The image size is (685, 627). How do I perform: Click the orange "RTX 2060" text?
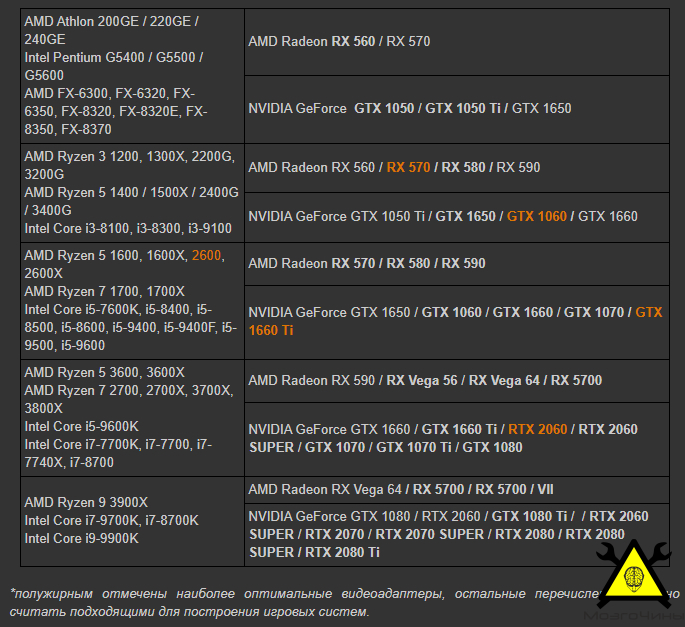pos(537,430)
